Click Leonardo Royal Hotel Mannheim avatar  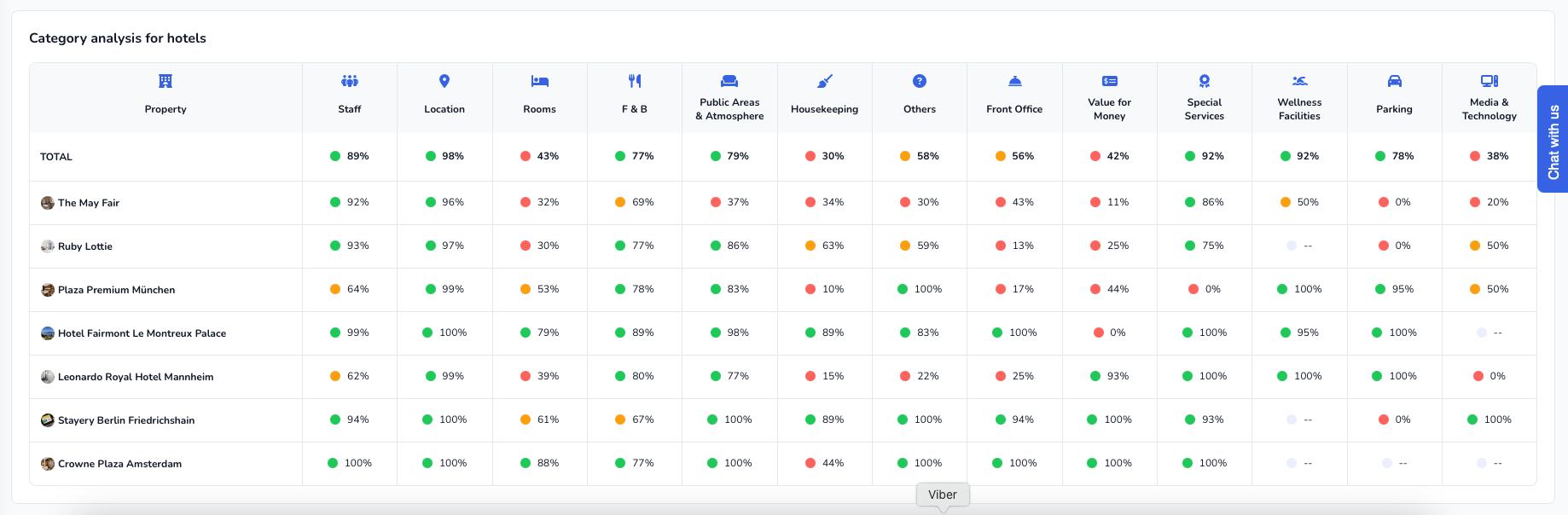coord(48,377)
